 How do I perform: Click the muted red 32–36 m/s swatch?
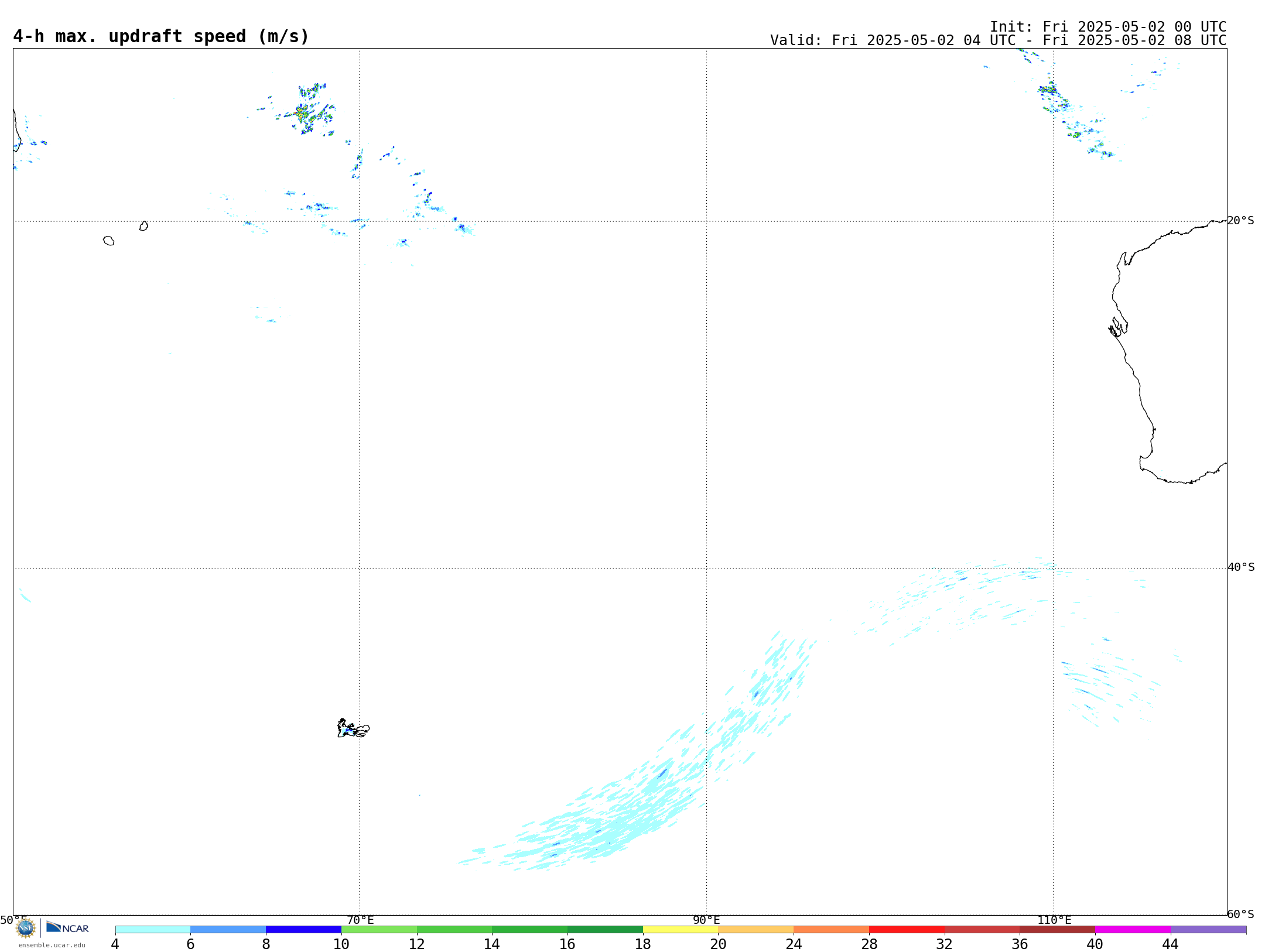(x=982, y=930)
